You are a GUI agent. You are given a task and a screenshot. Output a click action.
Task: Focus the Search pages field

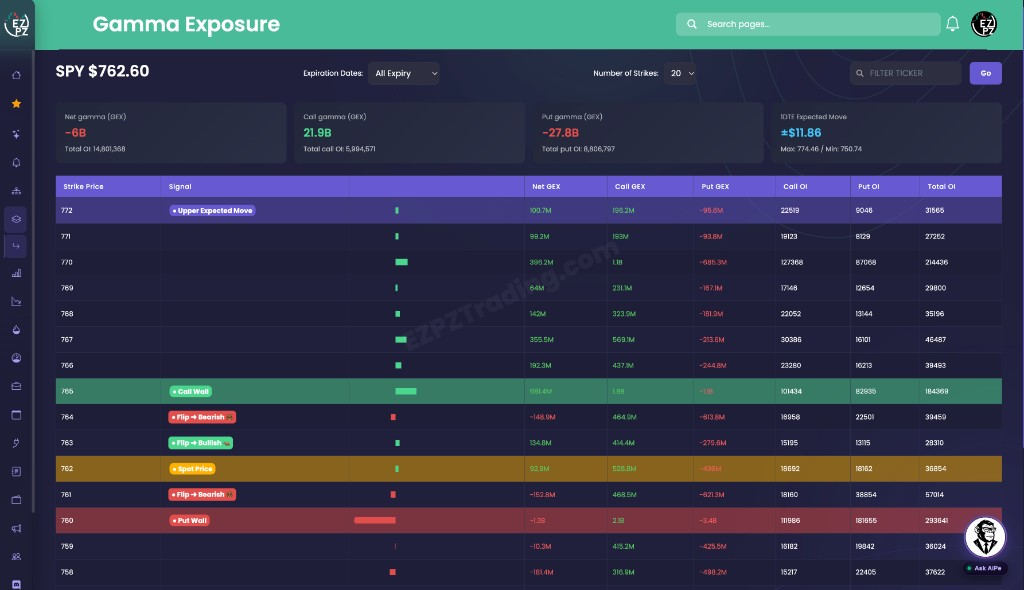(808, 24)
